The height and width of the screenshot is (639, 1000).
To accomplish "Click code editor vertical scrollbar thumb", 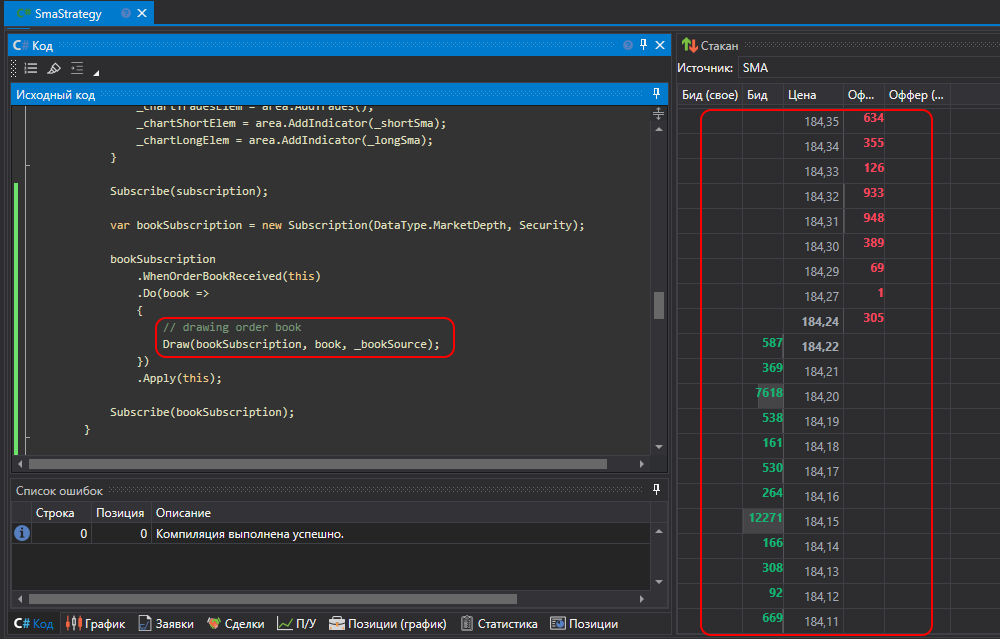I will coord(659,305).
